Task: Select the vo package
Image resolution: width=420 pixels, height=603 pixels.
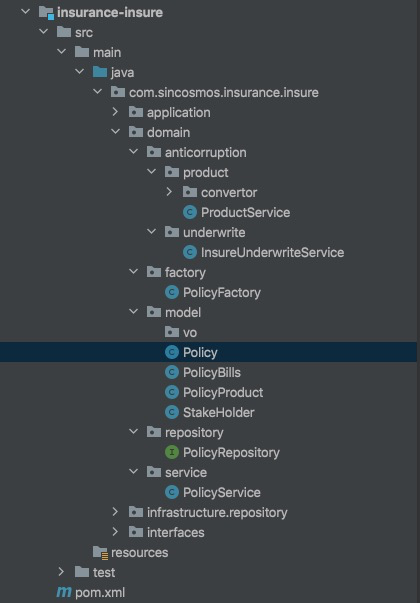Action: coord(190,332)
